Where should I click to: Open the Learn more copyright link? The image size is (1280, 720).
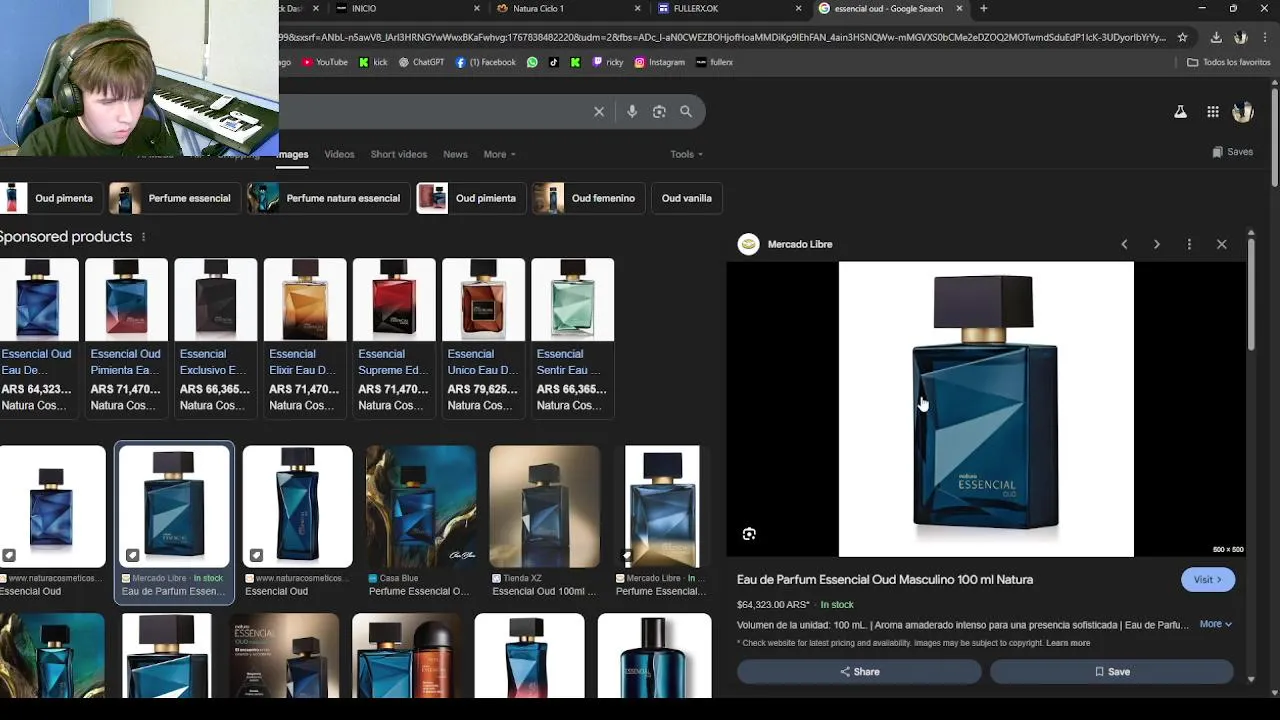point(1067,643)
